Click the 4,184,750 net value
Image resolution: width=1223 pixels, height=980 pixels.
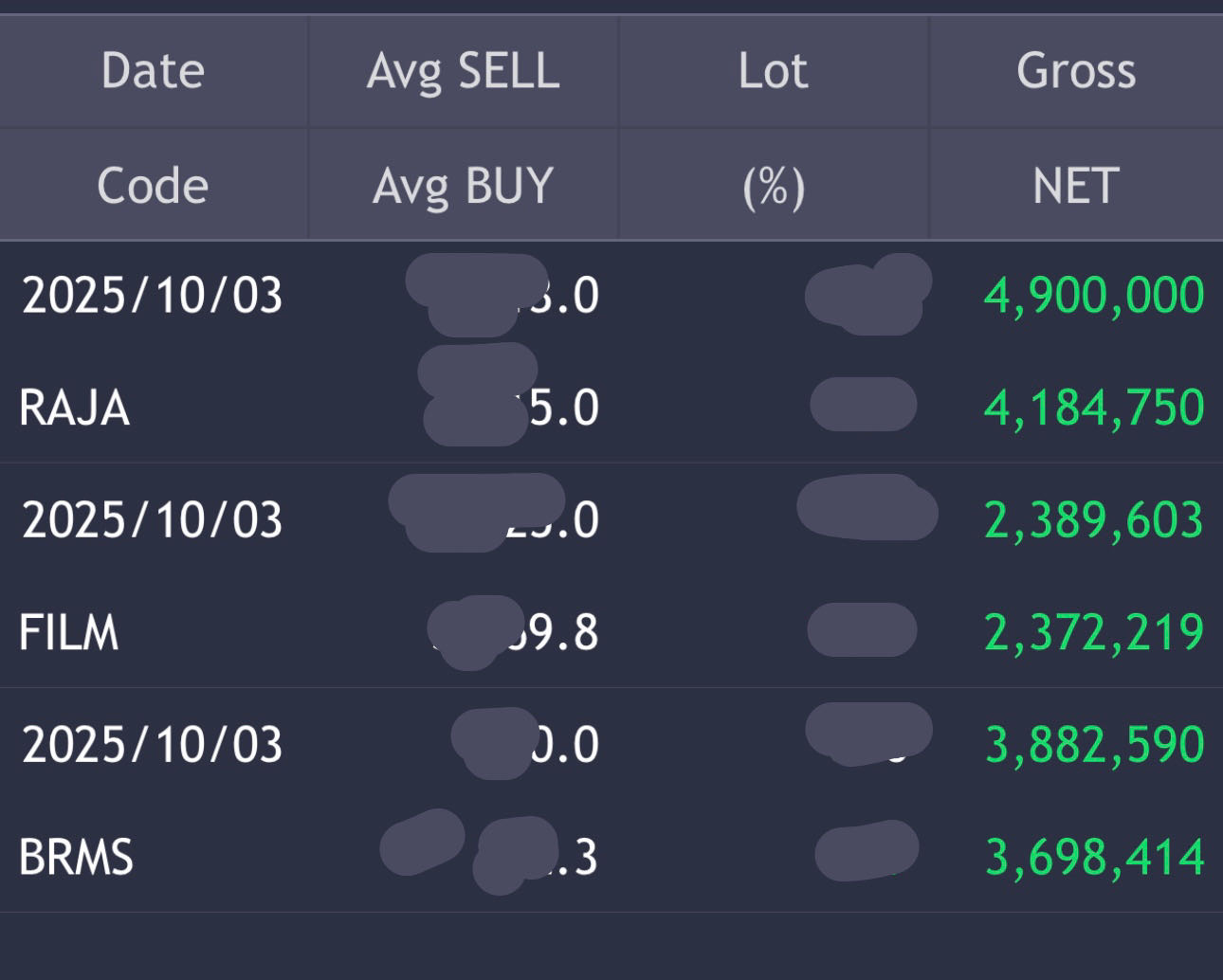[x=1094, y=408]
